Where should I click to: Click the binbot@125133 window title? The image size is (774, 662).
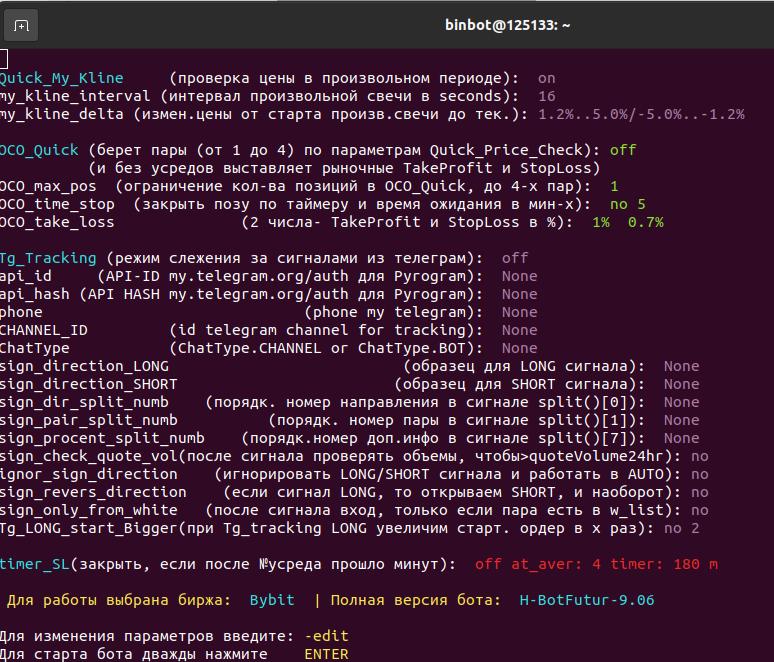coord(507,25)
